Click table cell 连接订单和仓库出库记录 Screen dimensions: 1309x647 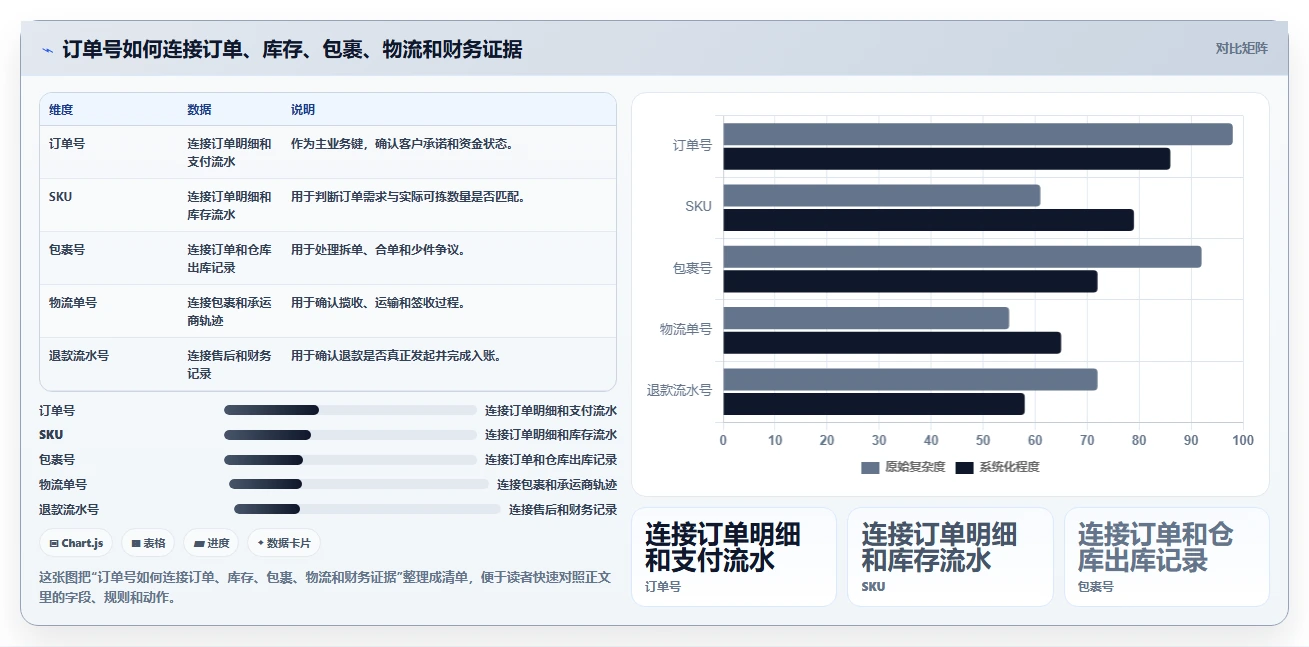(229, 259)
